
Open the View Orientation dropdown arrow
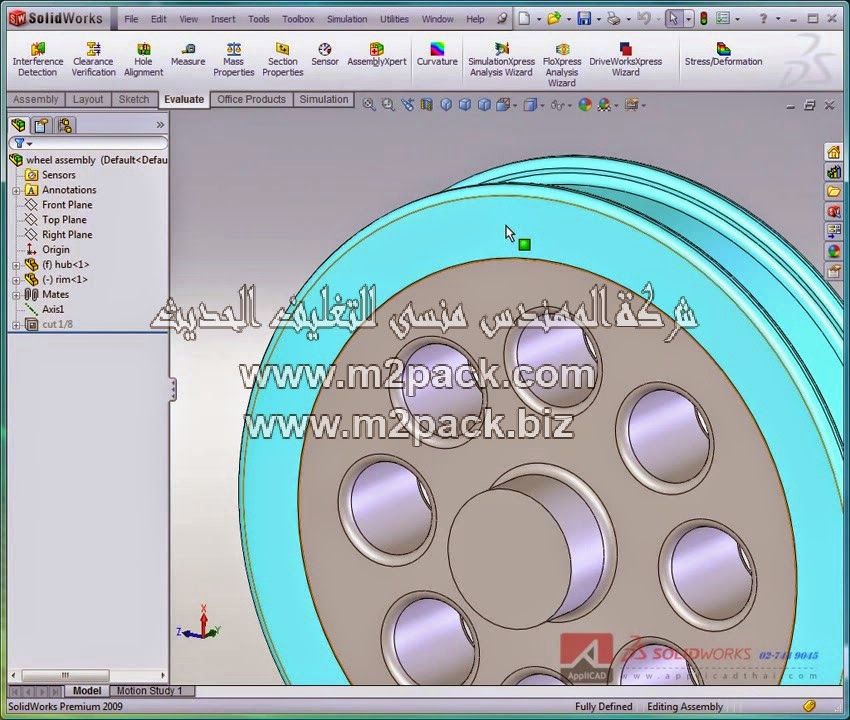(515, 105)
